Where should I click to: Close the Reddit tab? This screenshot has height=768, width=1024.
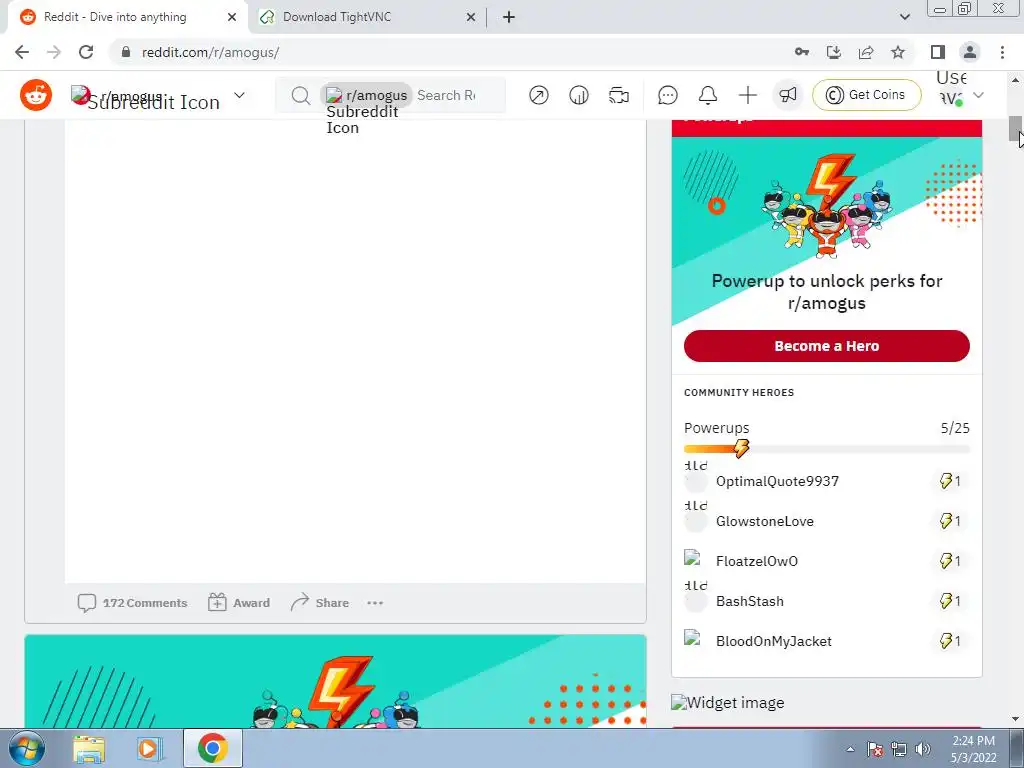pos(232,17)
